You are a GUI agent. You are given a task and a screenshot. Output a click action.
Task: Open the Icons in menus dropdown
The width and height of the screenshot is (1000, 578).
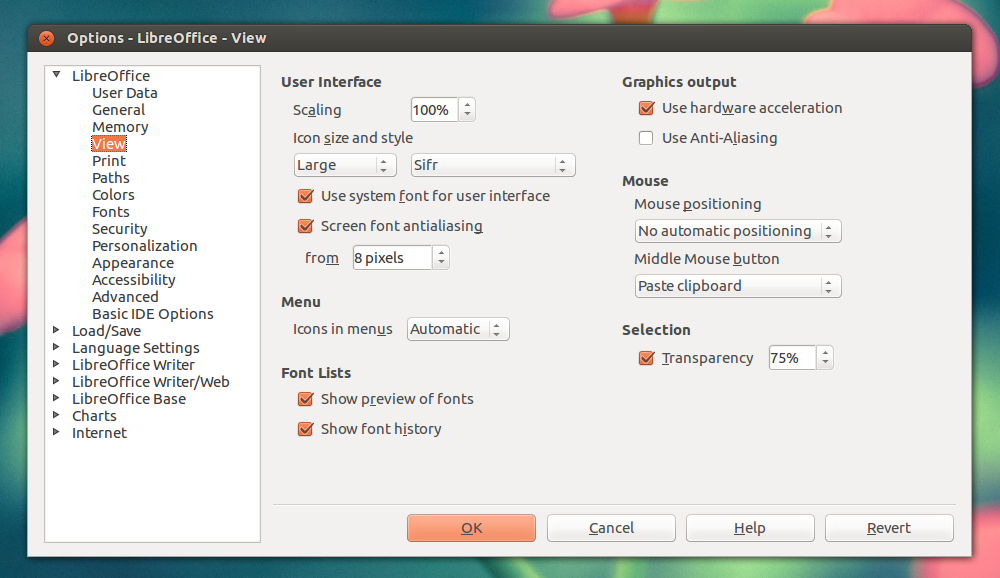457,328
